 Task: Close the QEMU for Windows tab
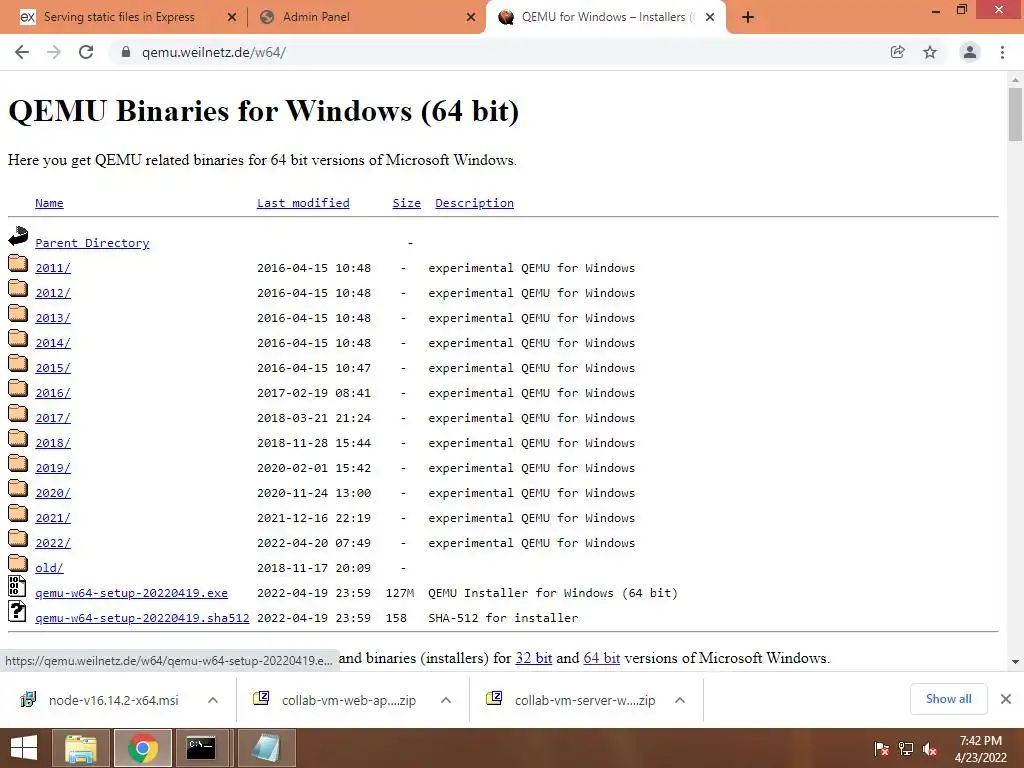710,18
